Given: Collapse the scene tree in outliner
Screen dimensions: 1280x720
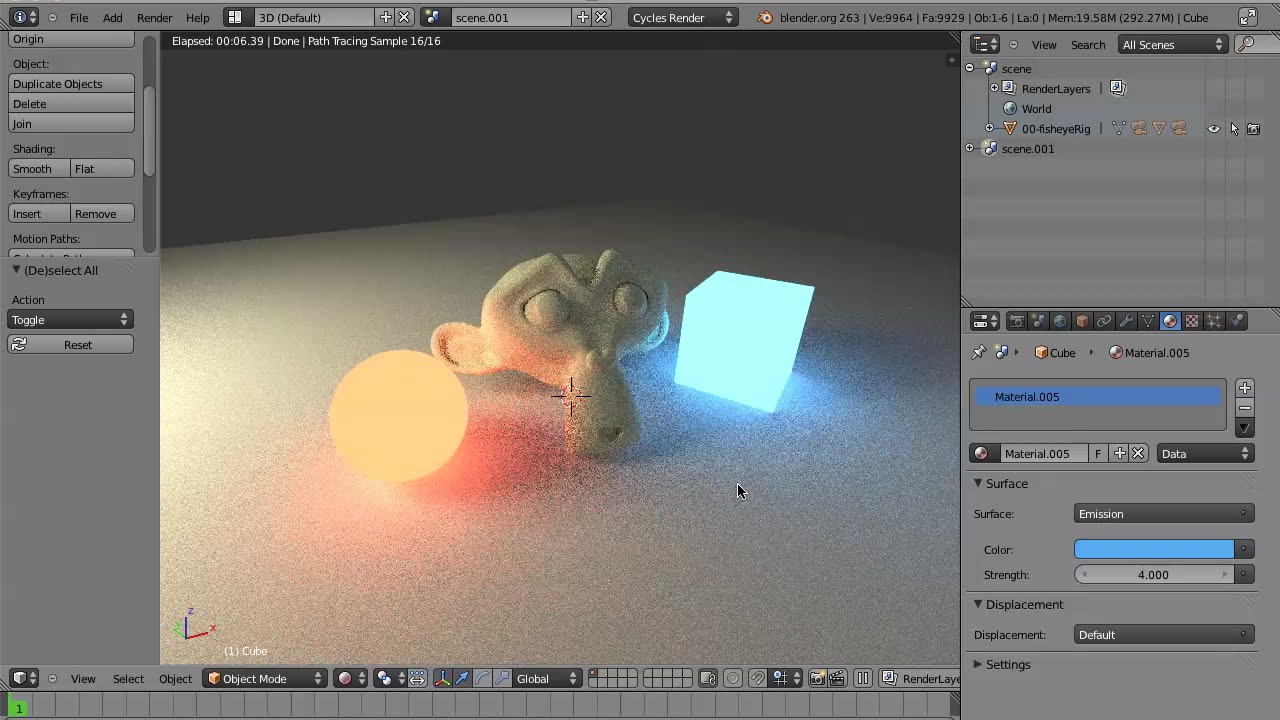Looking at the screenshot, I should (969, 68).
